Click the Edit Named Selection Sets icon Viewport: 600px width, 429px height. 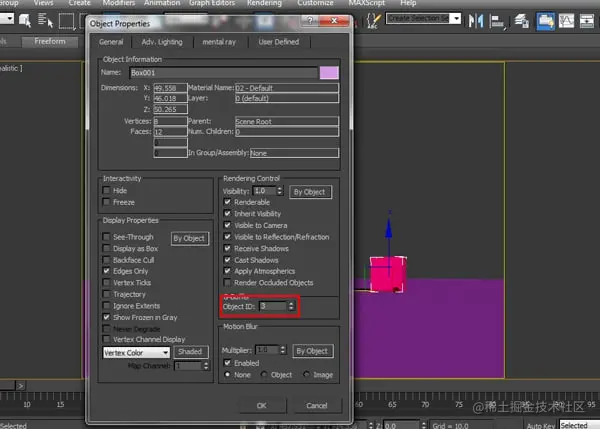374,20
